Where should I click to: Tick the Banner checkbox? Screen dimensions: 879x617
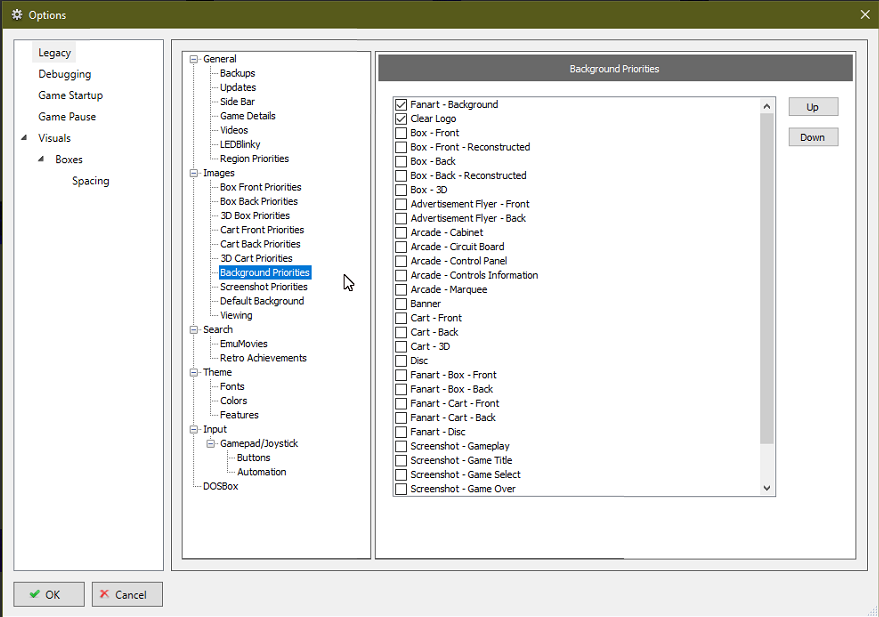coord(401,304)
